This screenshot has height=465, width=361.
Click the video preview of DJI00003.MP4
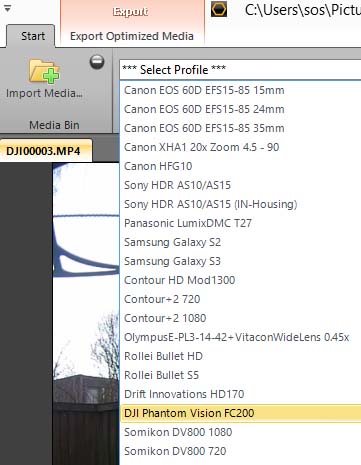[x=86, y=313]
